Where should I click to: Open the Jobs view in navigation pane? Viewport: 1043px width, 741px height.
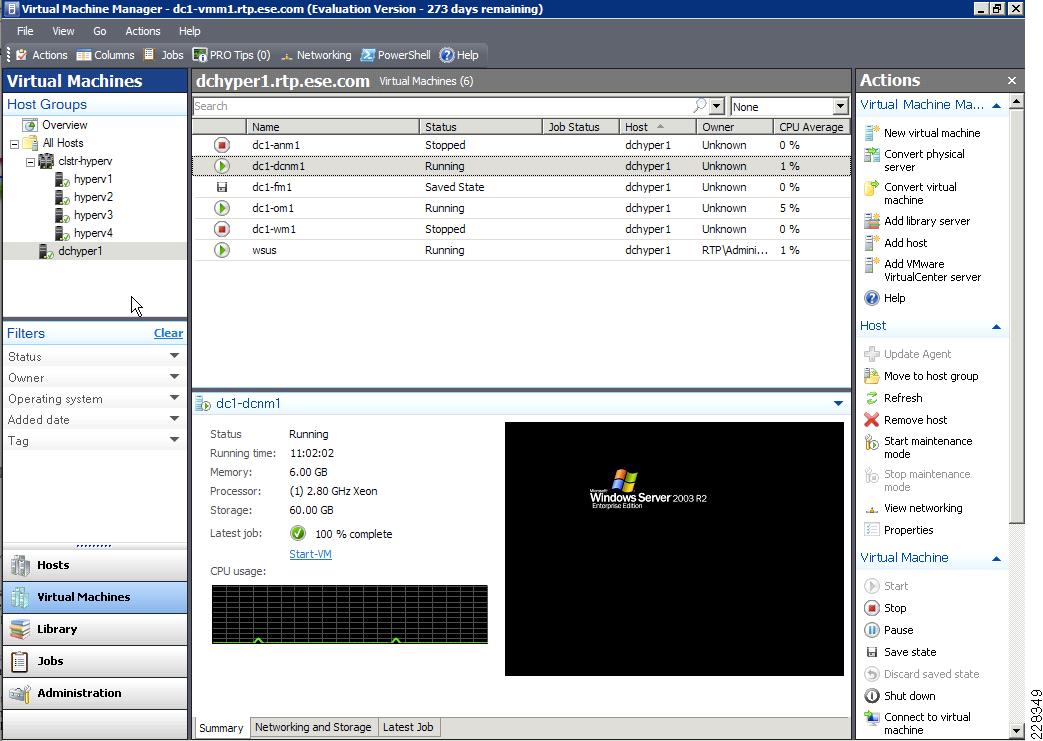point(95,661)
